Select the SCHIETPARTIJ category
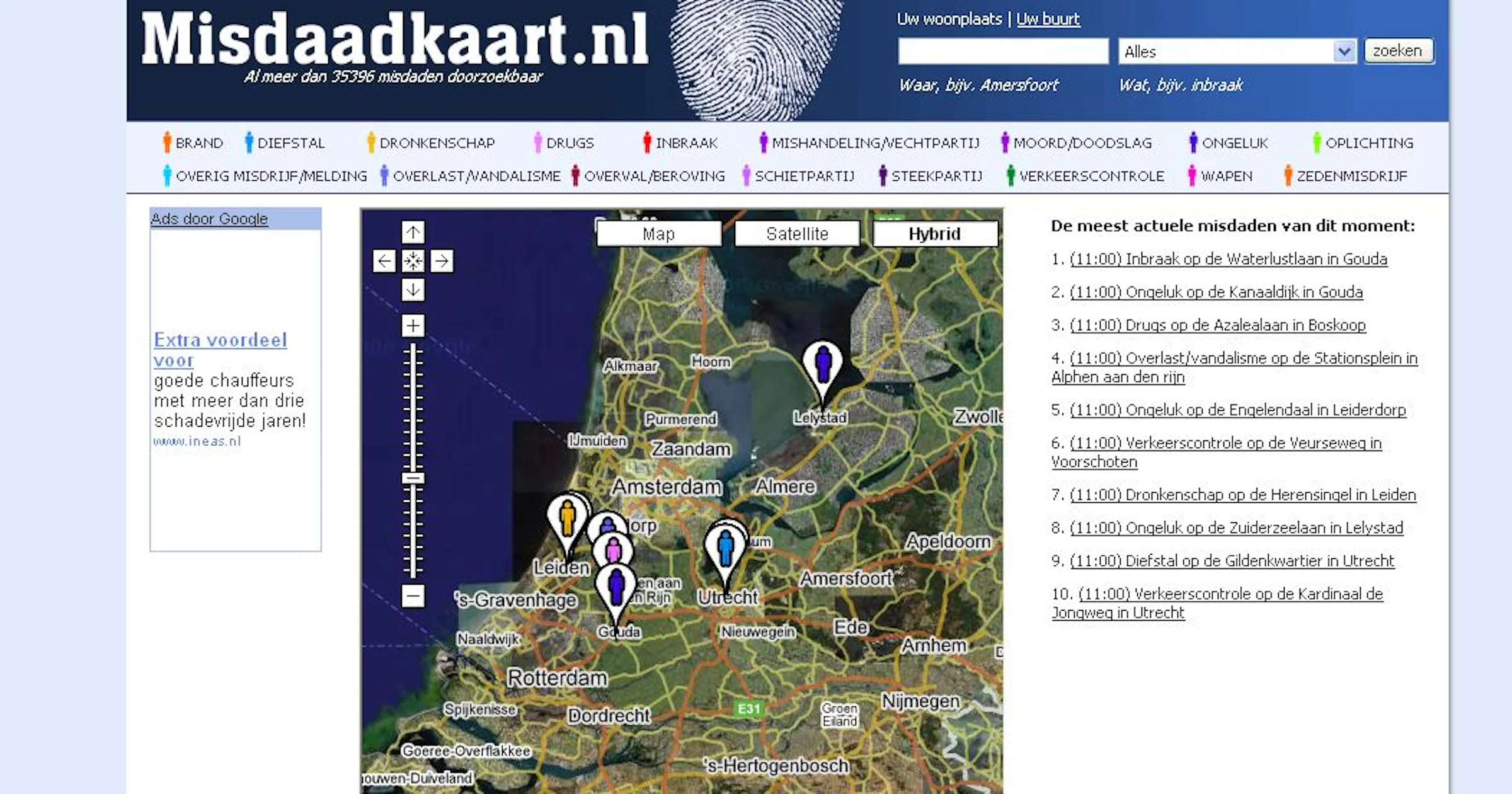 (798, 176)
